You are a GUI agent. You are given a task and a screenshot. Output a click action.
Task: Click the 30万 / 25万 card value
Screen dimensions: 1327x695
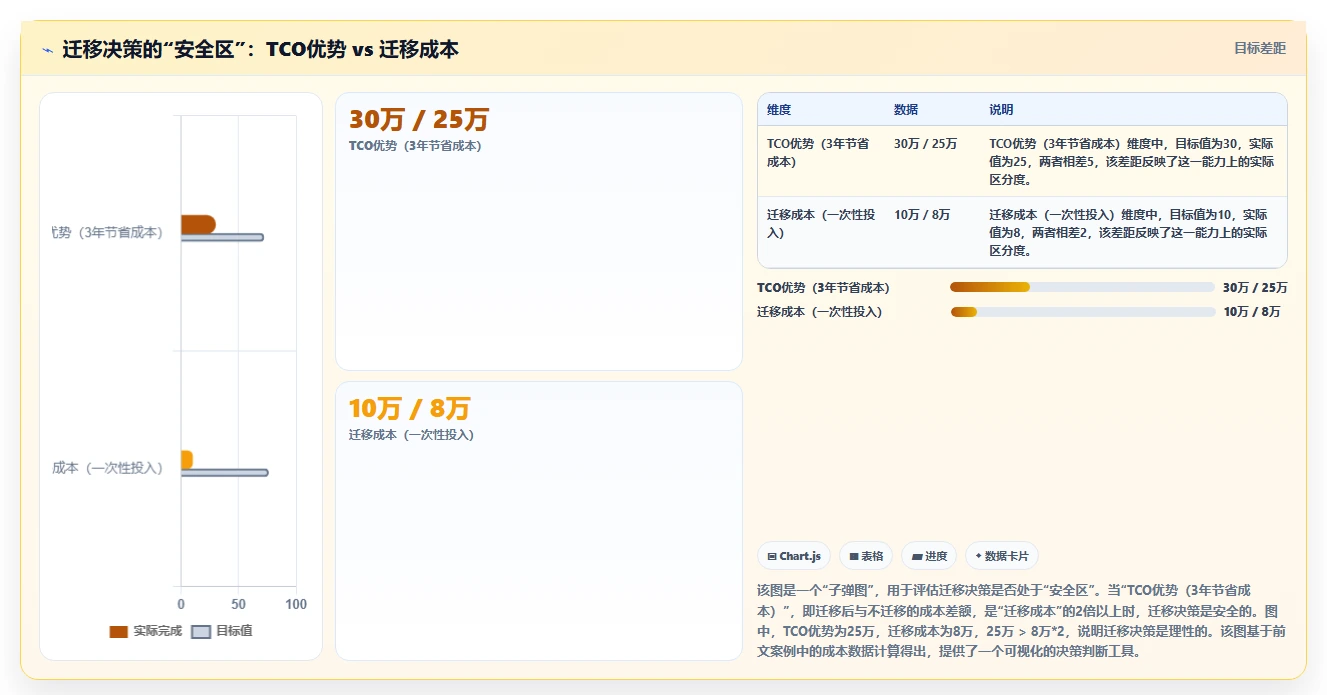click(x=418, y=120)
